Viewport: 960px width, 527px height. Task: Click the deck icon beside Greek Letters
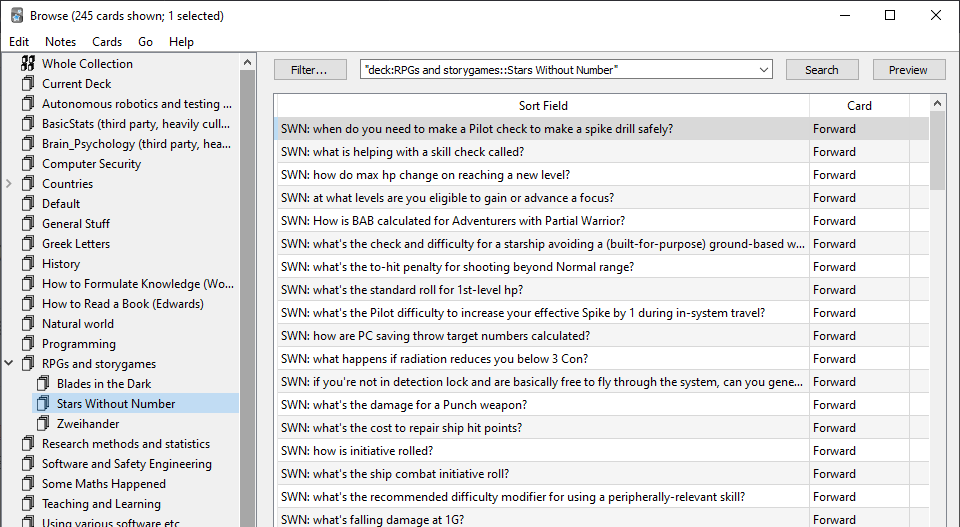click(28, 244)
